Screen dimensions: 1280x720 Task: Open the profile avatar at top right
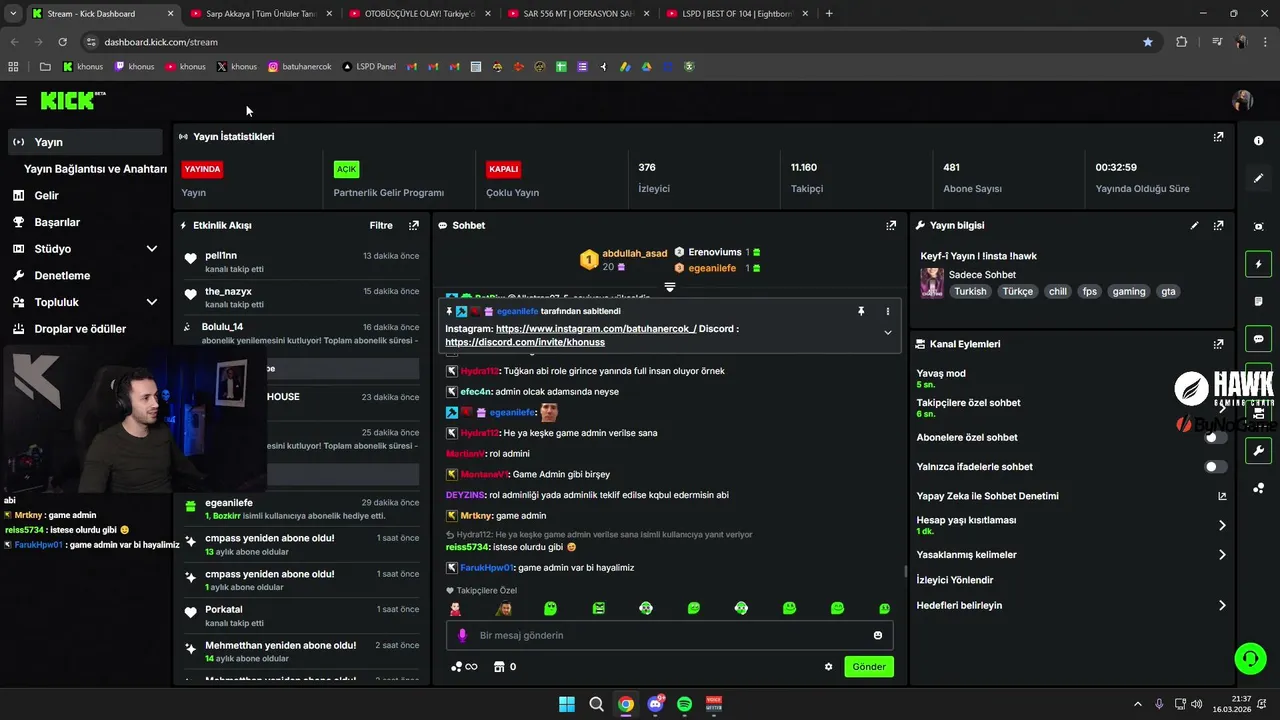click(1243, 101)
